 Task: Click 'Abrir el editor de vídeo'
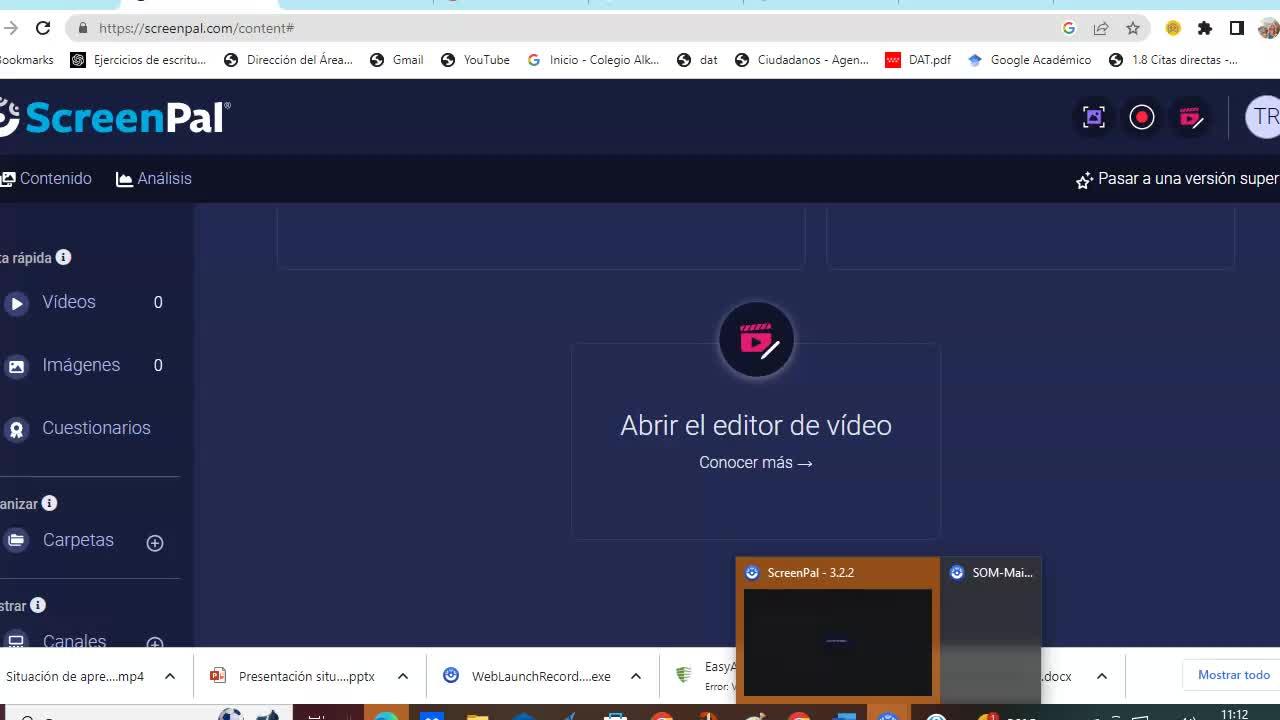tap(756, 425)
